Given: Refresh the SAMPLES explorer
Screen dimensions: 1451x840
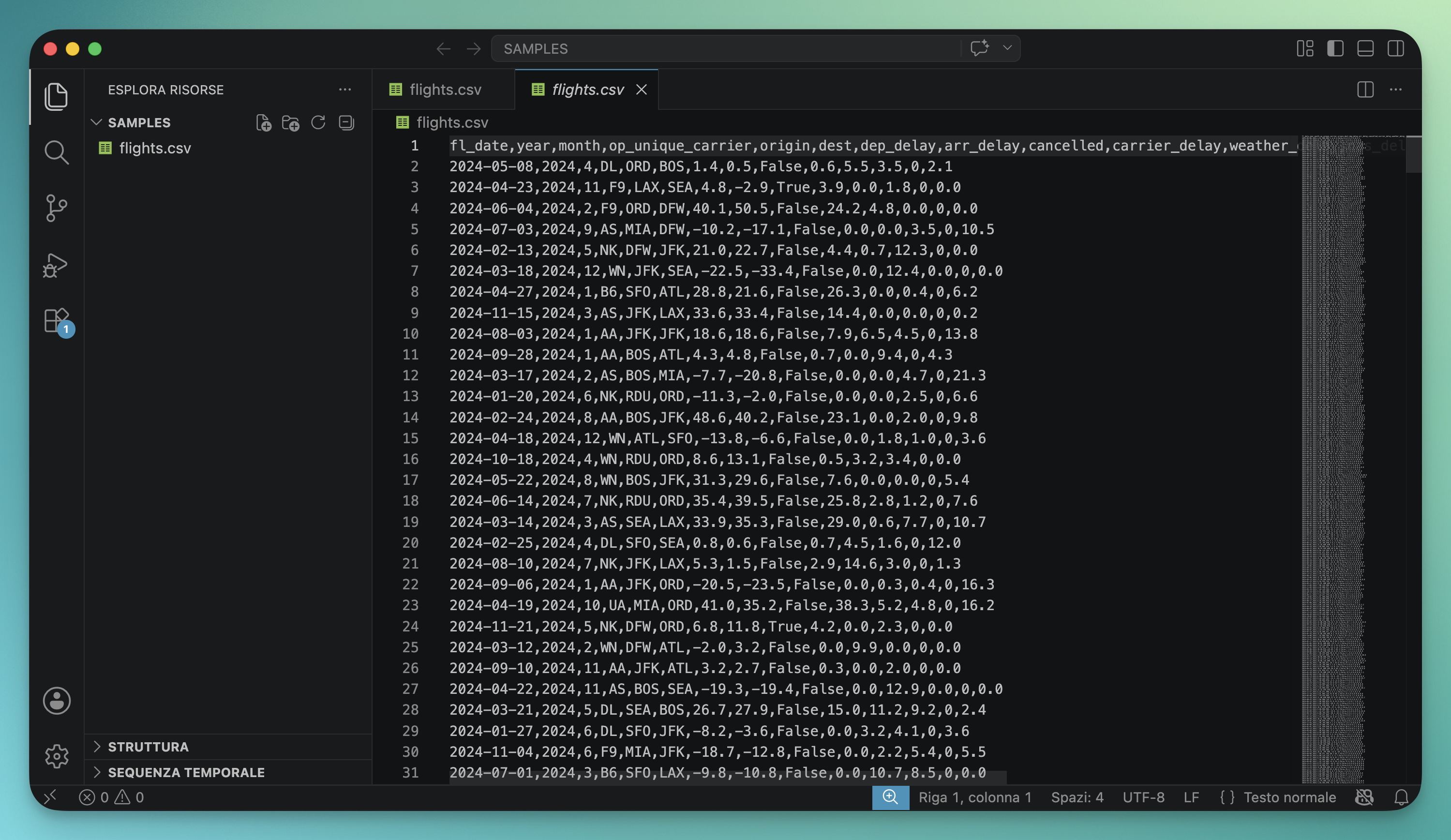Looking at the screenshot, I should pos(318,122).
